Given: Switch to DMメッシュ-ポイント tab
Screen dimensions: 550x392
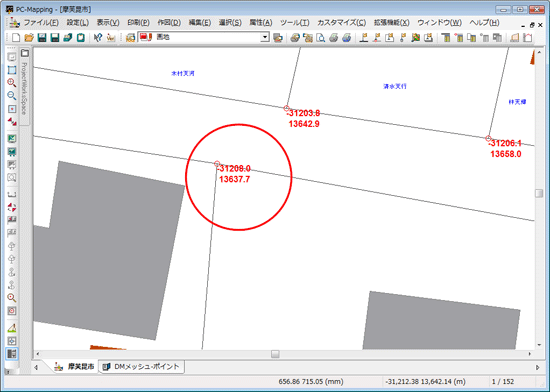Looking at the screenshot, I should 142,367.
